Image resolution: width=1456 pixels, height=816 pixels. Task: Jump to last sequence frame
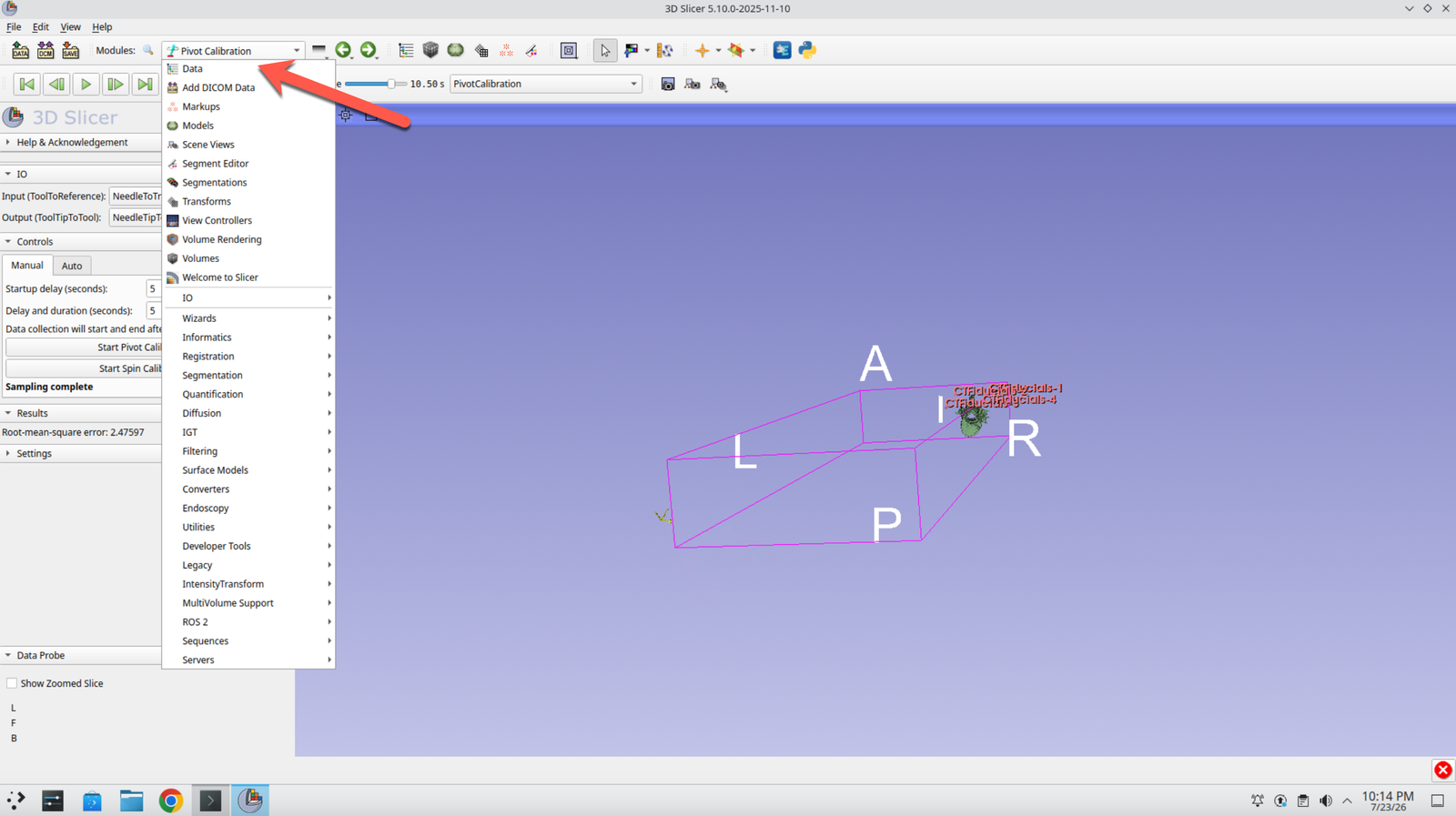(144, 85)
